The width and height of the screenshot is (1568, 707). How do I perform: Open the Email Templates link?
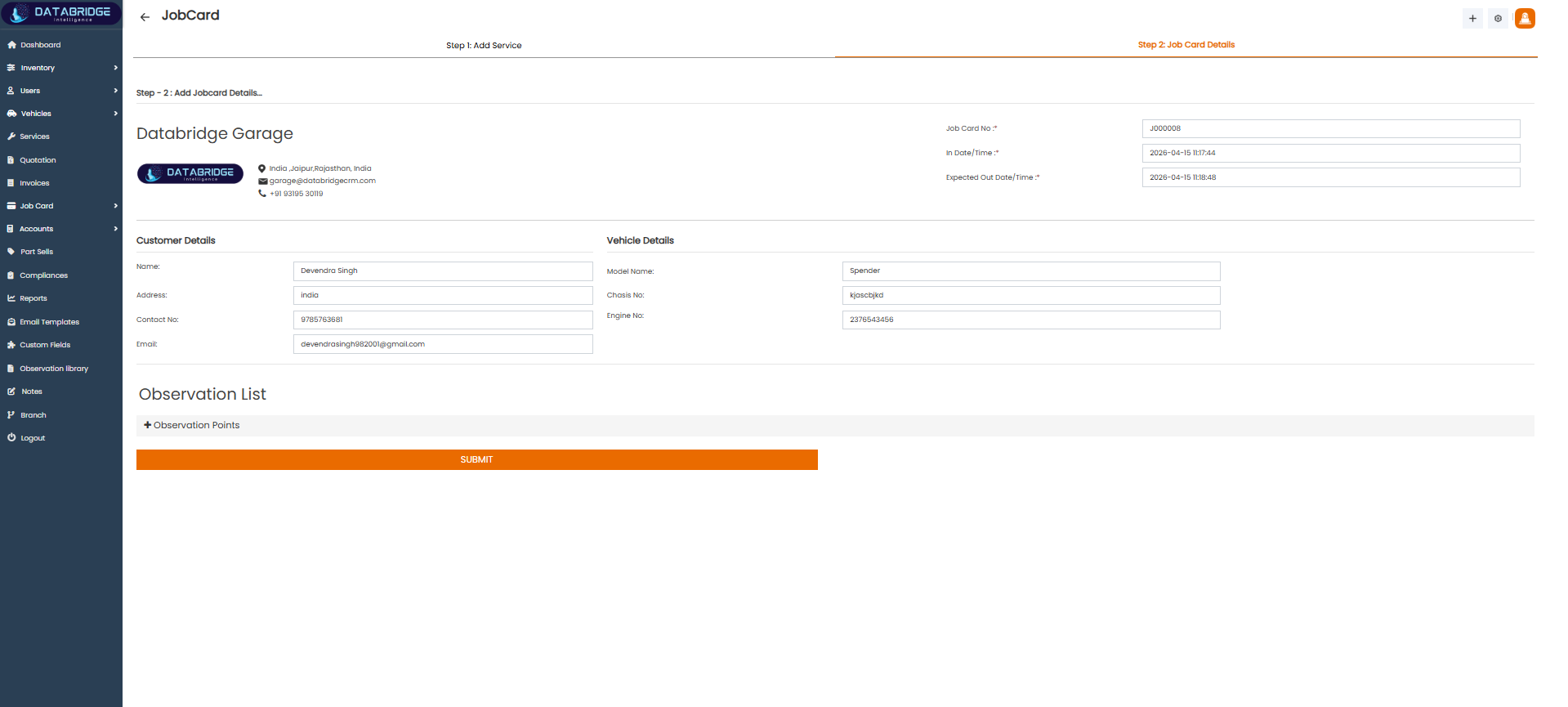click(x=49, y=322)
